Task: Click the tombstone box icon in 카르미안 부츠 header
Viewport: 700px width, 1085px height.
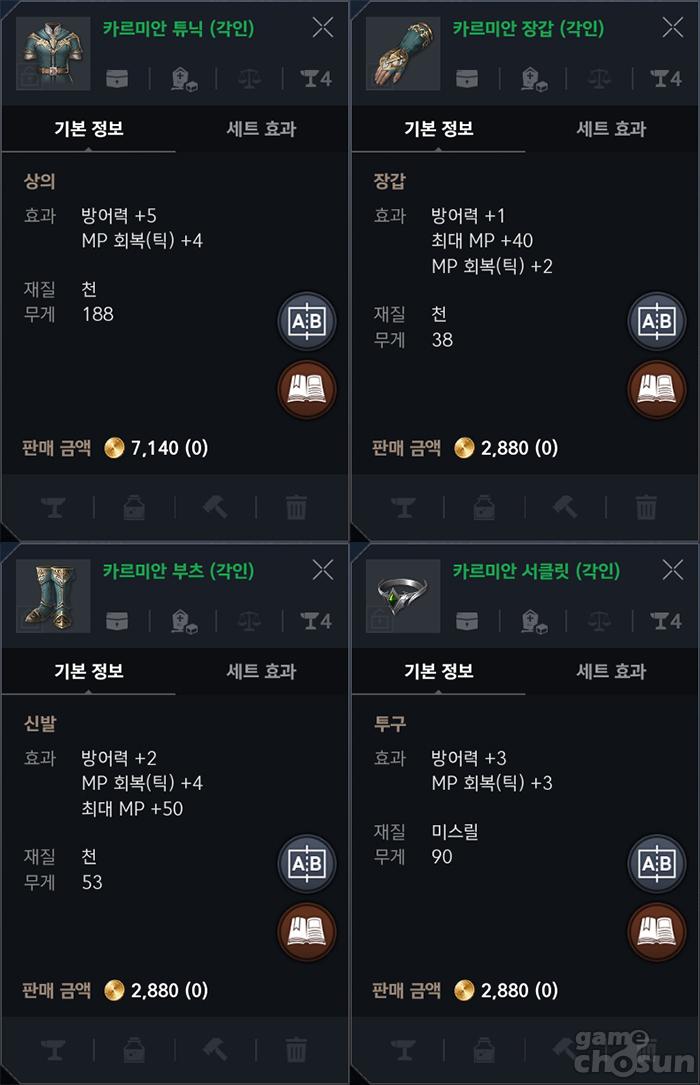Action: (185, 621)
